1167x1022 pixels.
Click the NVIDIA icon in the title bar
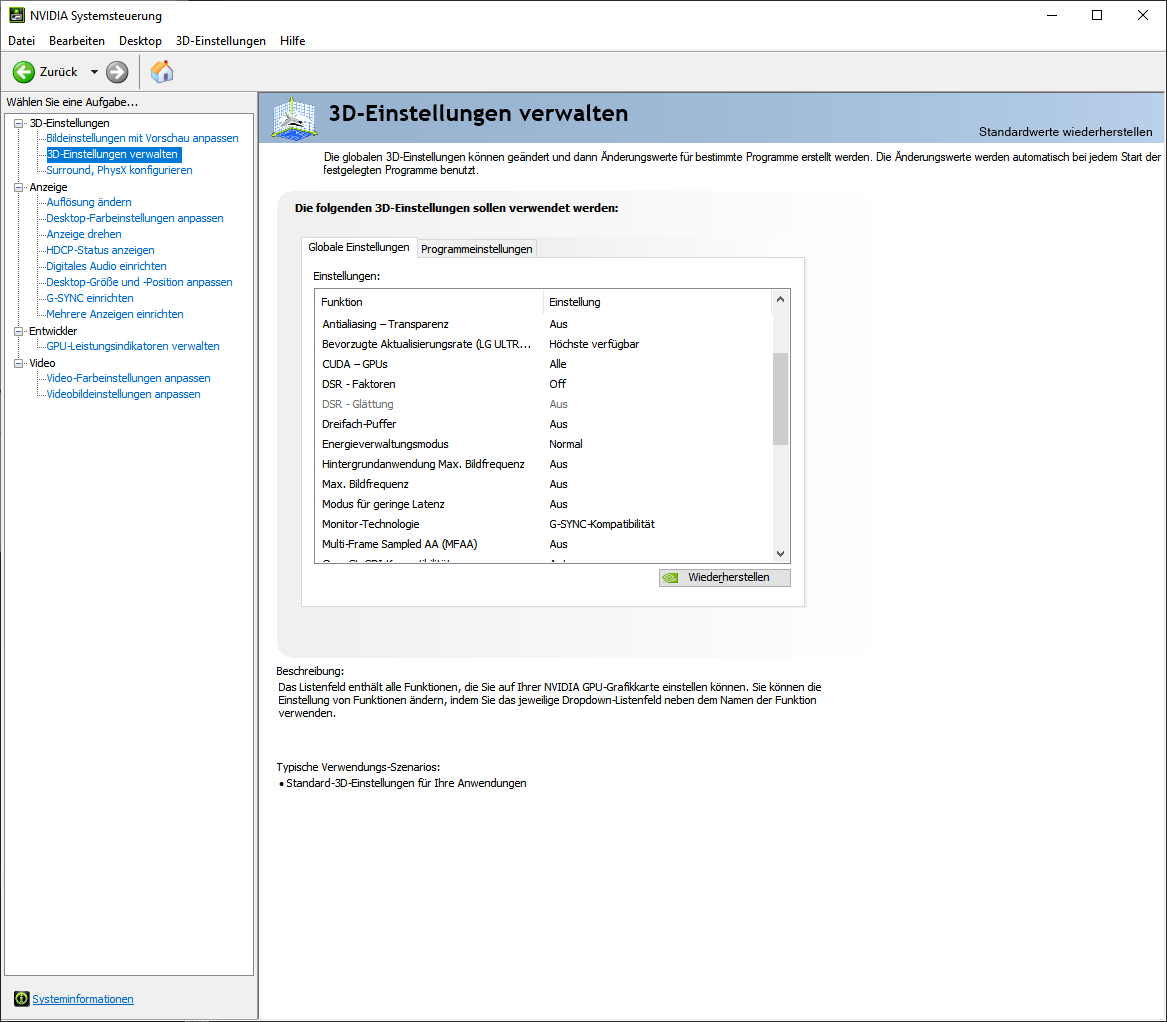pos(16,15)
